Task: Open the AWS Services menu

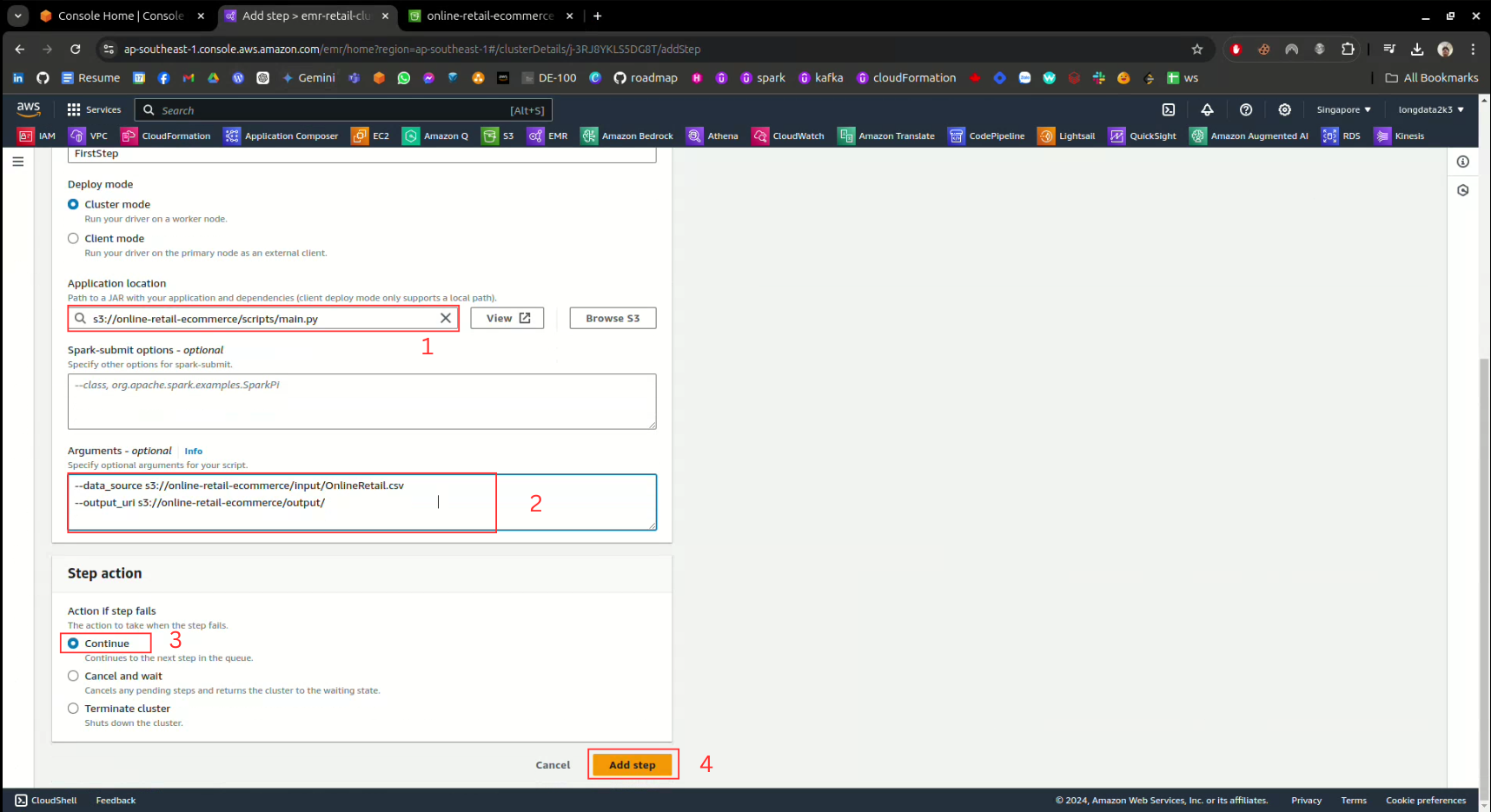Action: [94, 109]
